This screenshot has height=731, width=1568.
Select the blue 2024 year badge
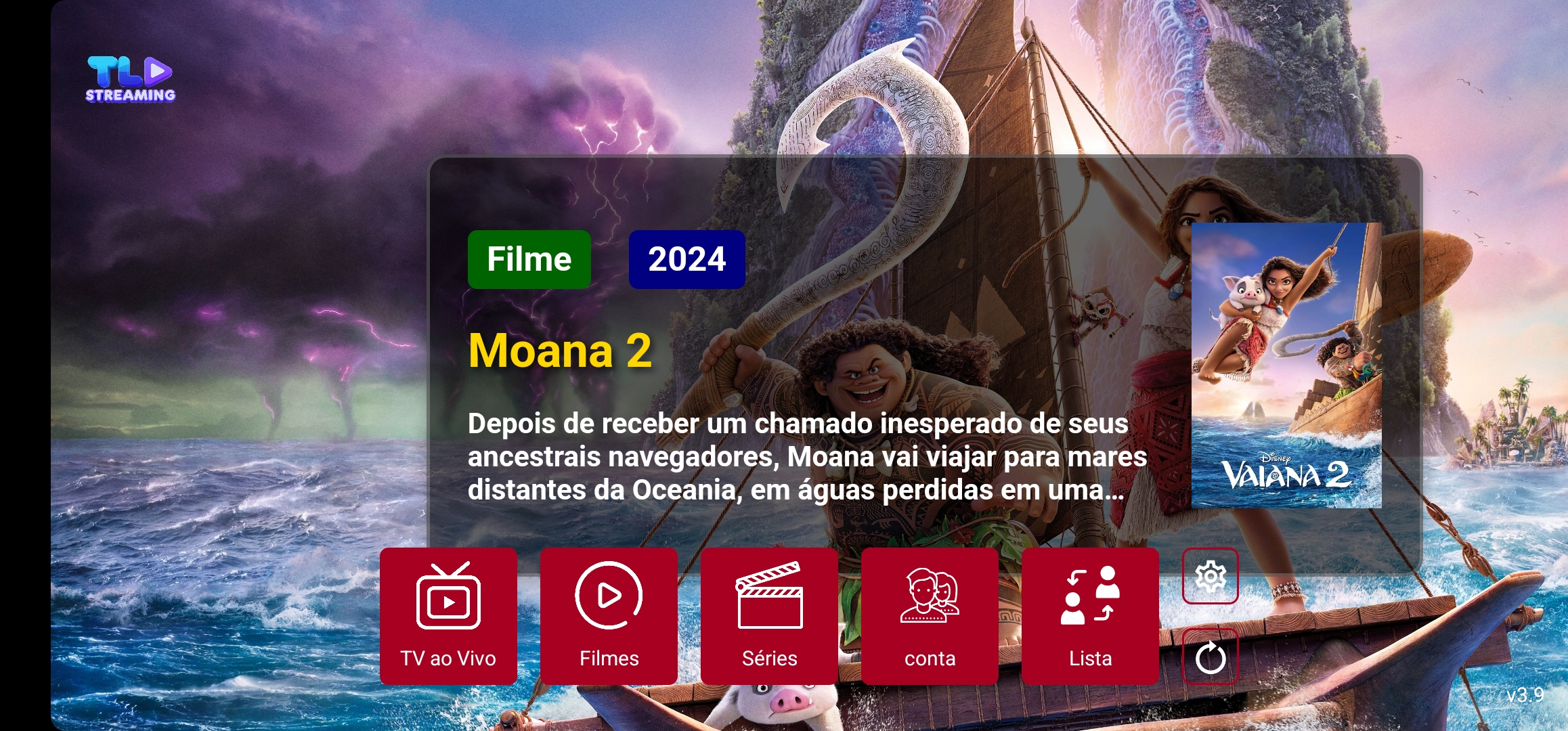[687, 259]
